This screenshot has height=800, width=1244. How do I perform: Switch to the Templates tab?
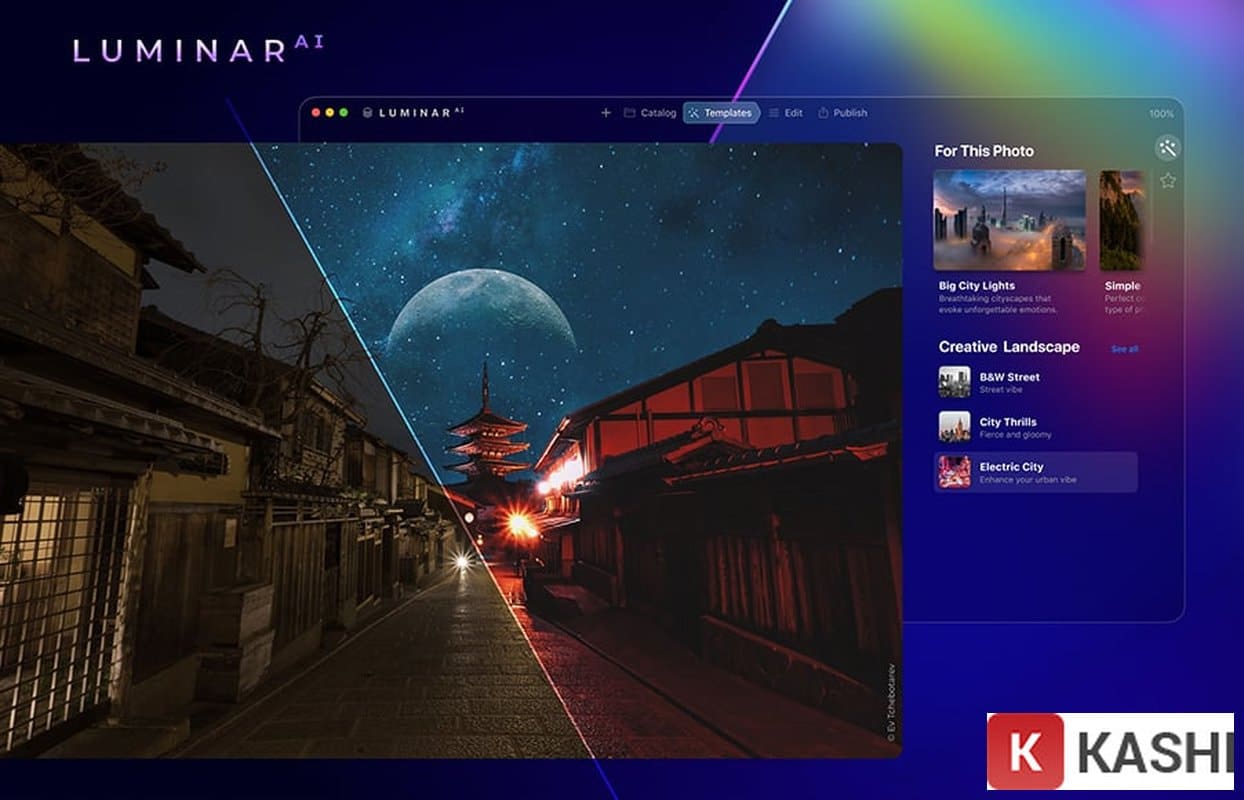point(721,113)
